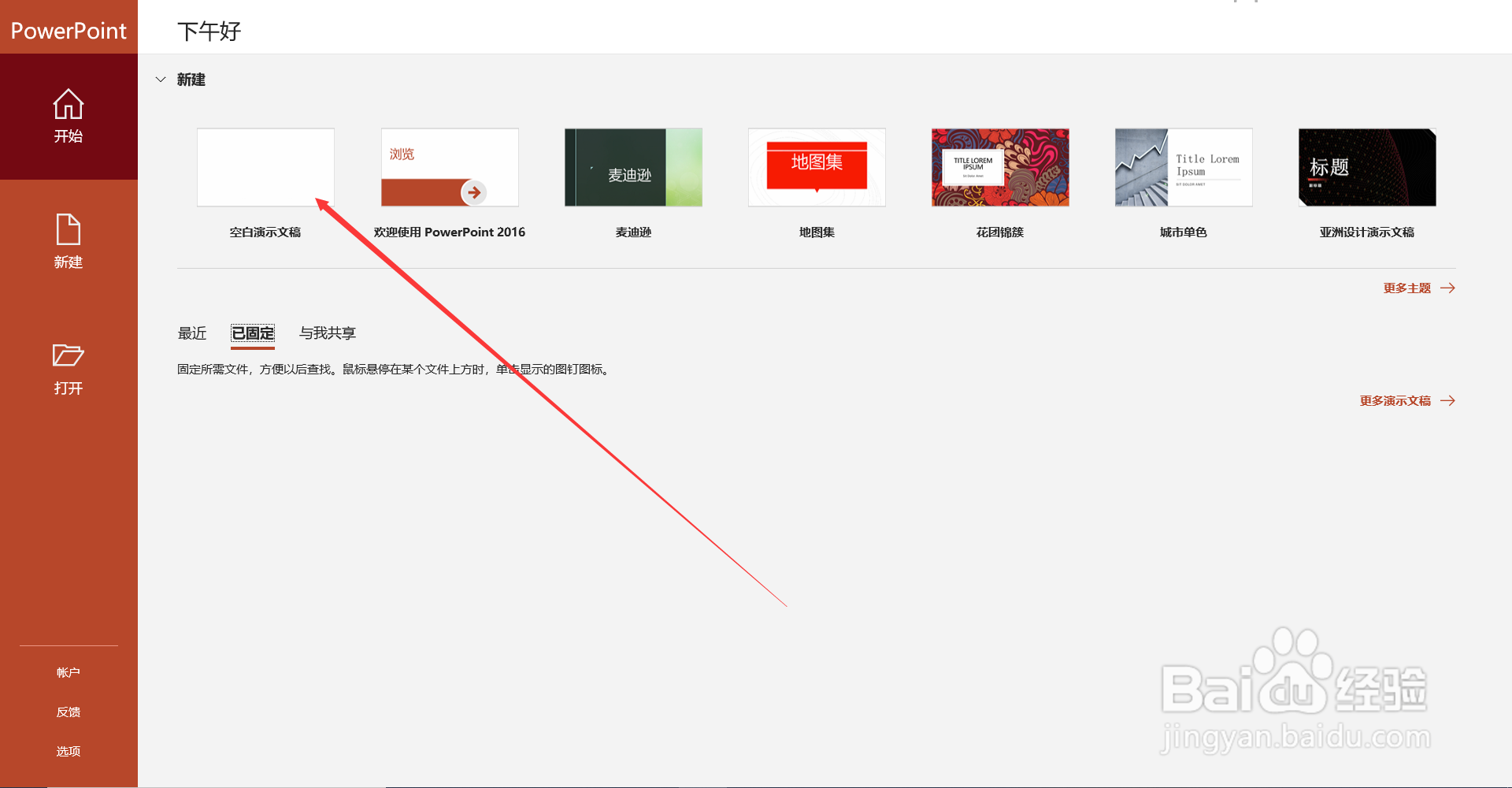The image size is (1512, 788).
Task: Click the arrow icon beside 更多主题
Action: 1447,288
